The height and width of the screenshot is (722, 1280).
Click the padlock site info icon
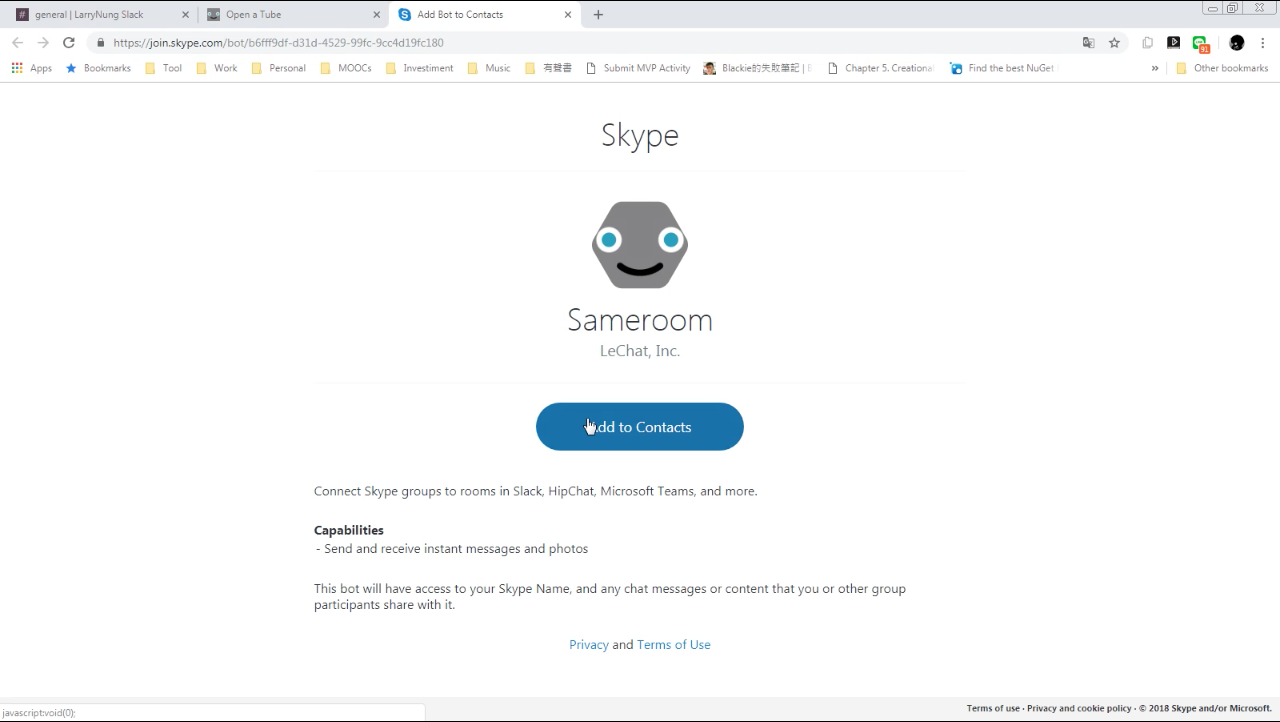coord(101,43)
